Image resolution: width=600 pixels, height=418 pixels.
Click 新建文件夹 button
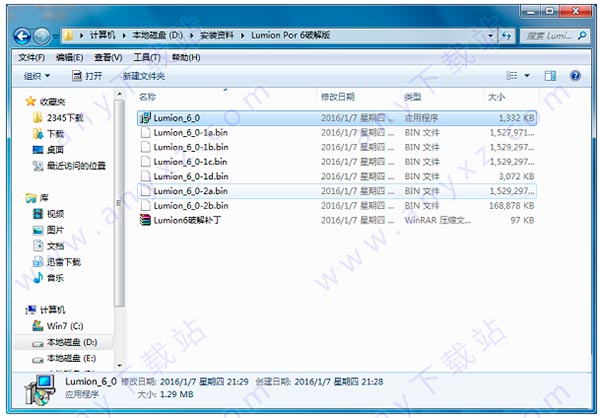(143, 76)
